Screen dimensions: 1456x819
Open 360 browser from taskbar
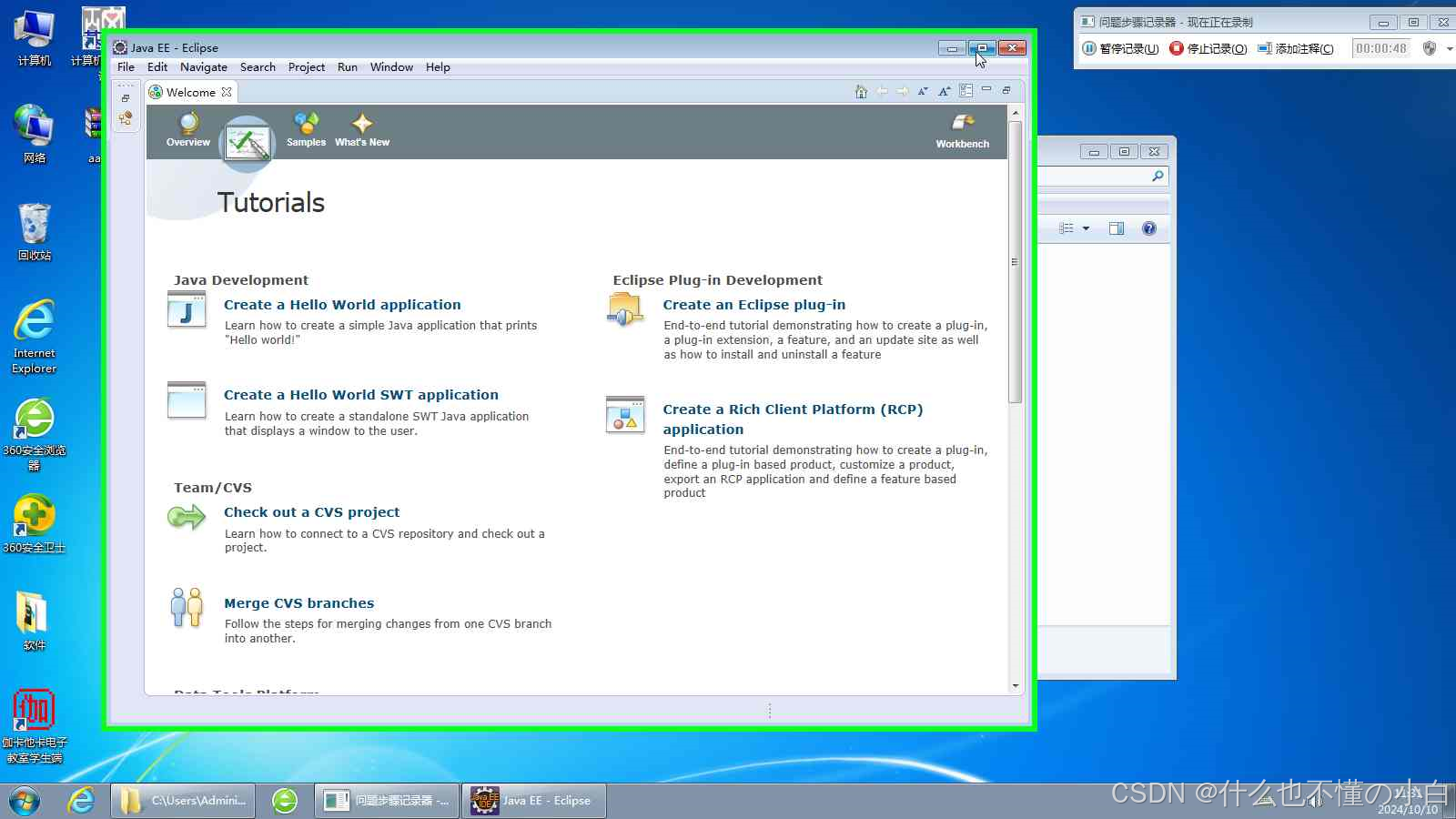coord(285,801)
